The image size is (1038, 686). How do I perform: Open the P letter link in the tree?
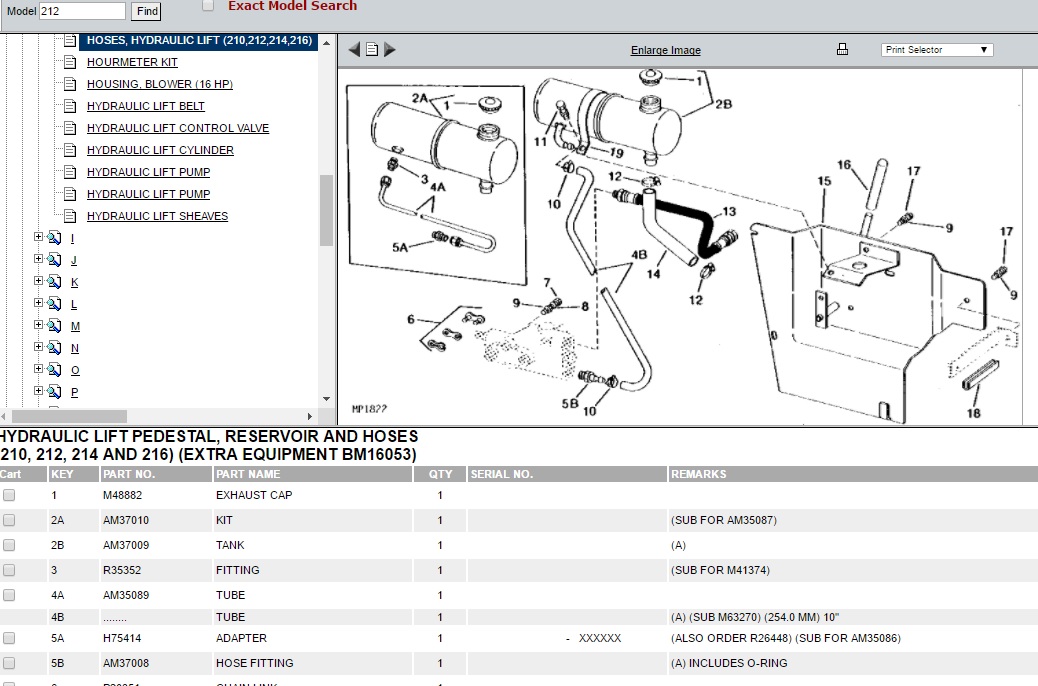coord(74,392)
